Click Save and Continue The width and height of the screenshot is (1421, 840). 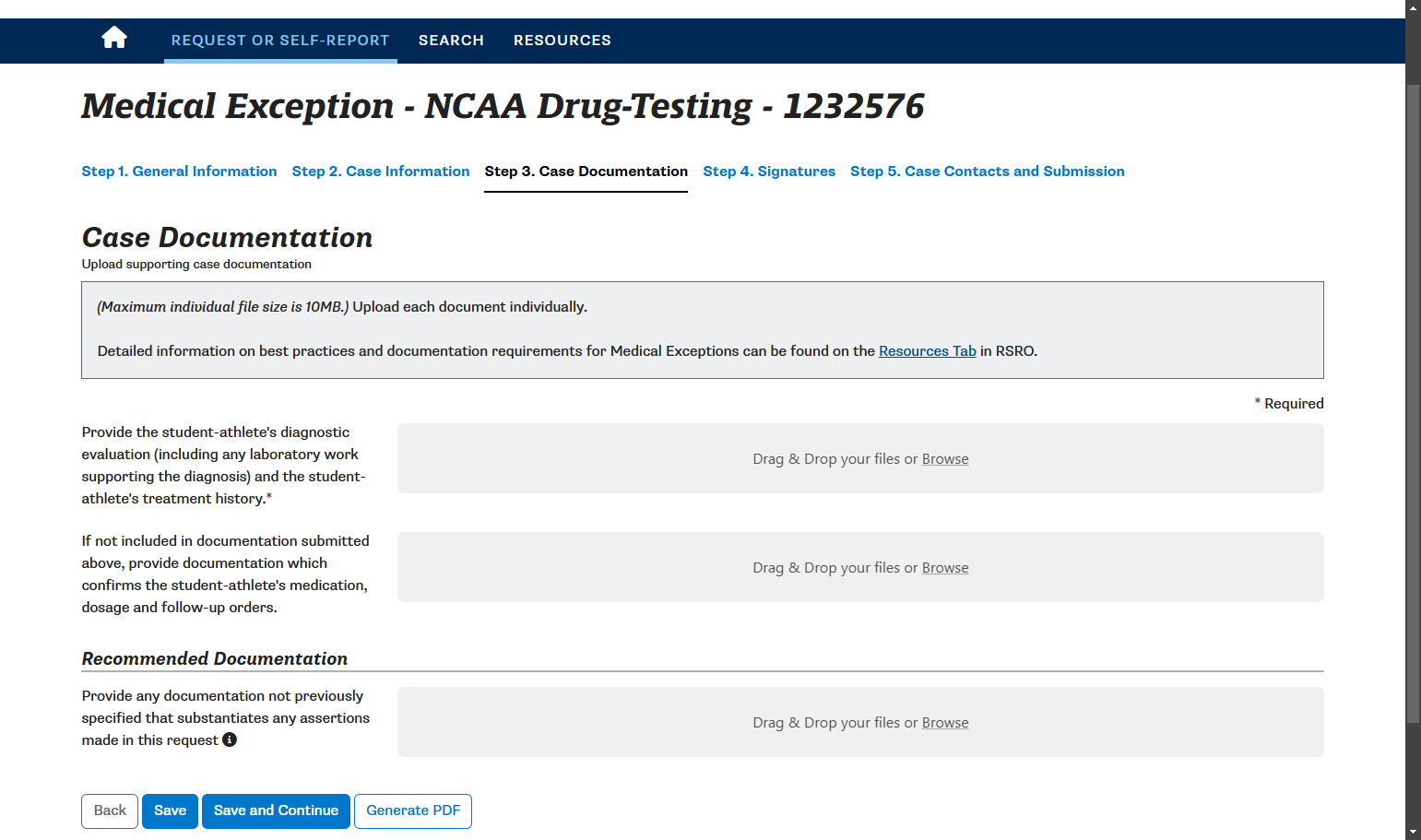click(276, 811)
